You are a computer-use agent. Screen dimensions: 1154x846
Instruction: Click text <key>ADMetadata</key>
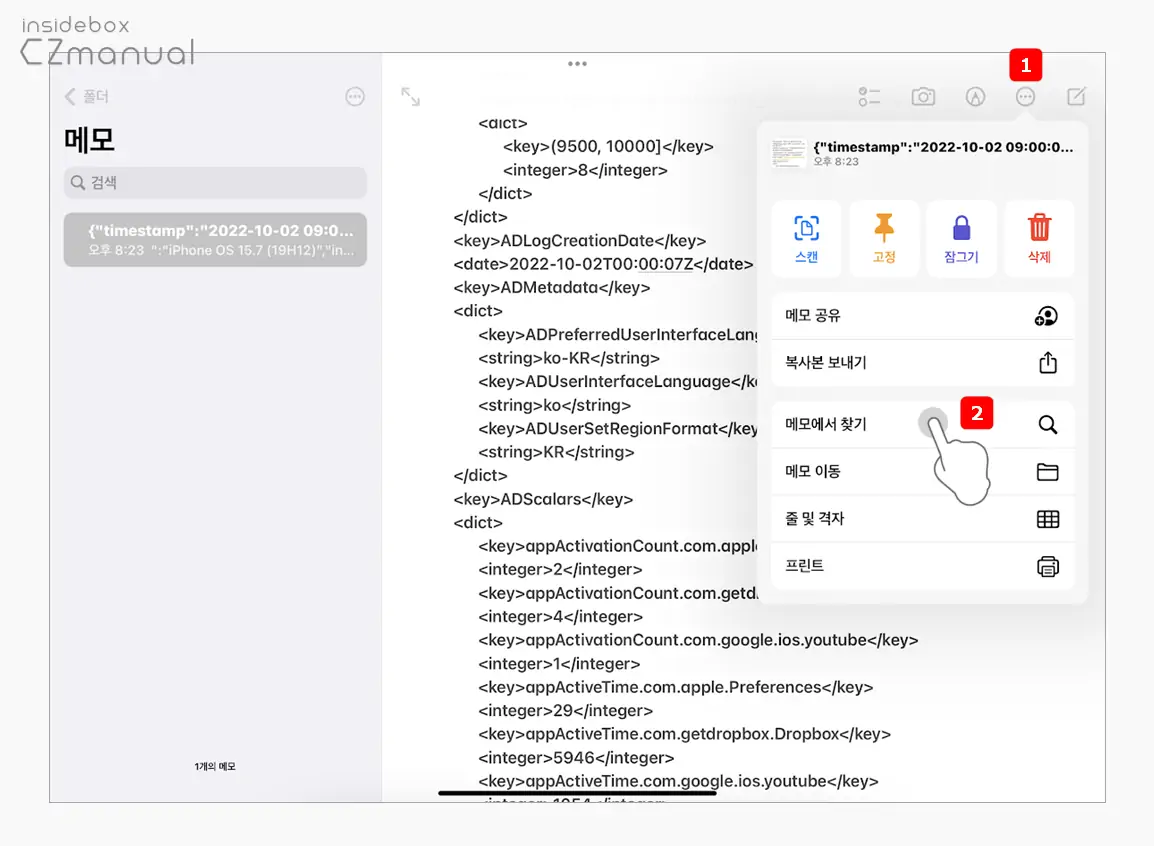[551, 288]
